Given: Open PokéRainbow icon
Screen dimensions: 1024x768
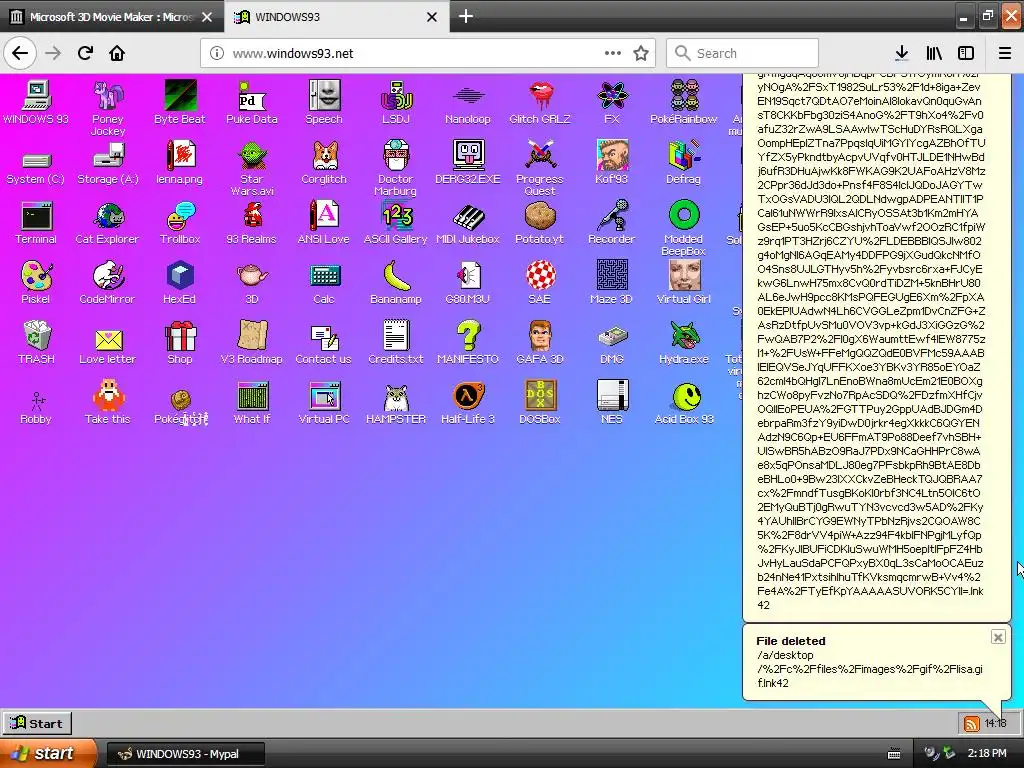Looking at the screenshot, I should click(x=684, y=96).
